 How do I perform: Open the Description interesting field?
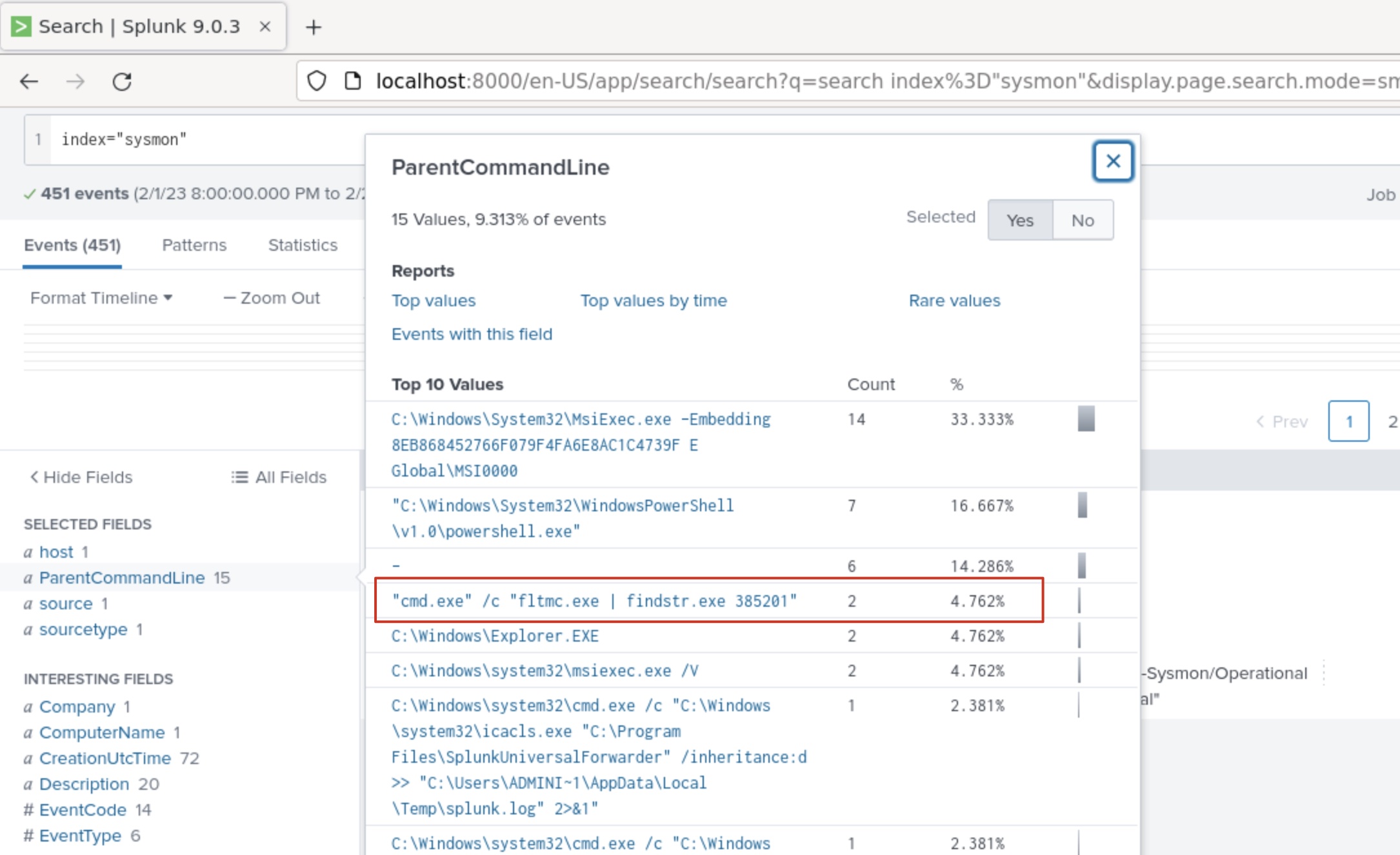tap(84, 784)
